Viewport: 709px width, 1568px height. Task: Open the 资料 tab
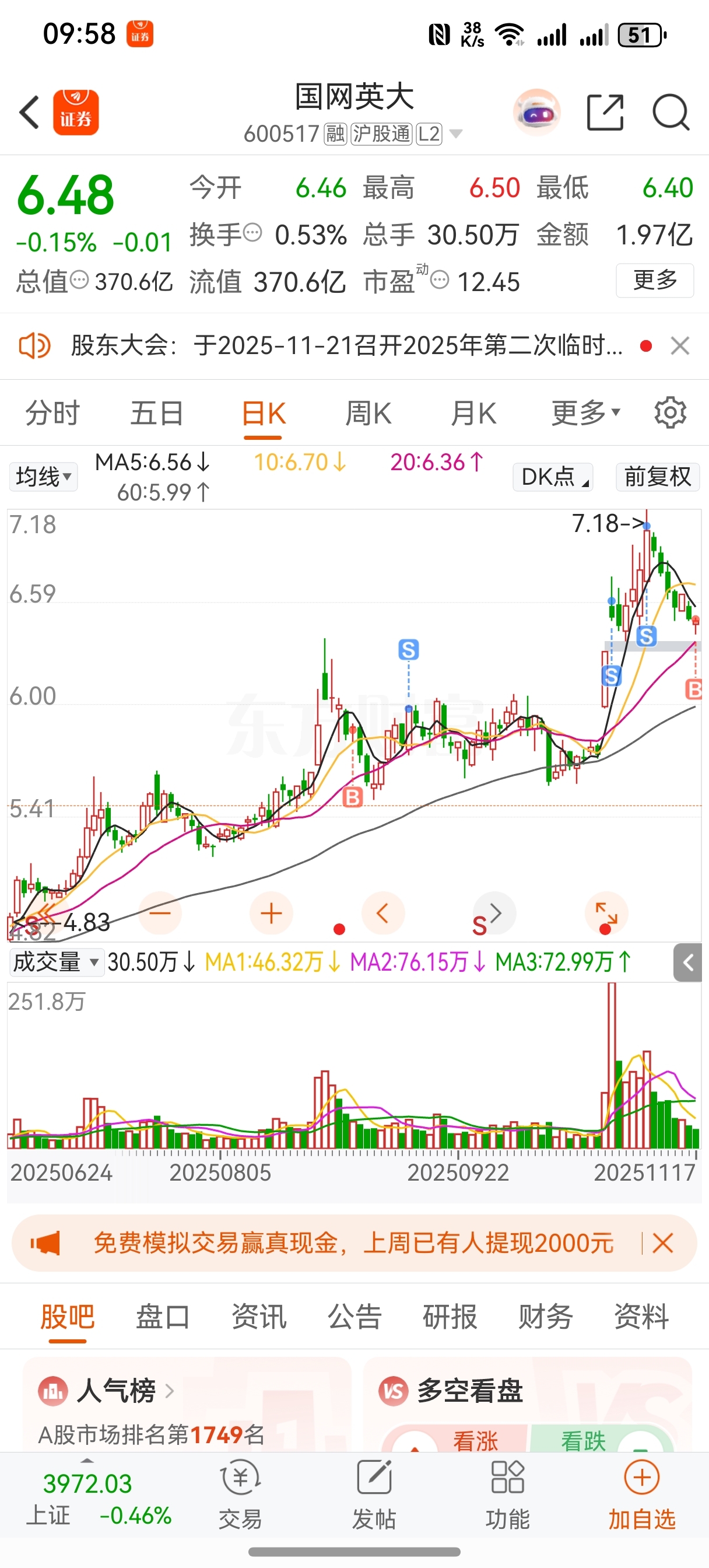point(641,1317)
